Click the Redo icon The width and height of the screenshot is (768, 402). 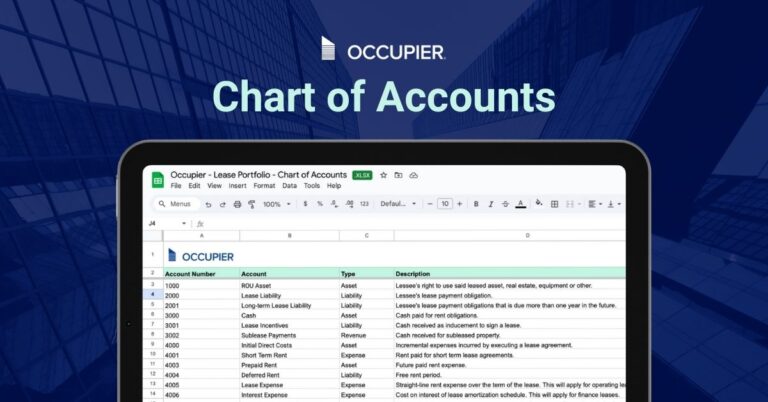(222, 204)
